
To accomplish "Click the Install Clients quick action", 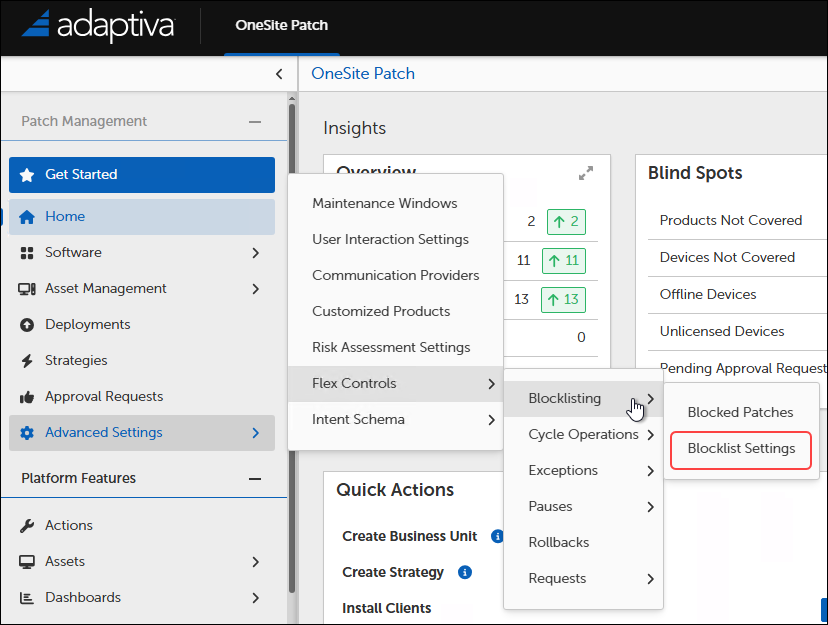I will (387, 608).
